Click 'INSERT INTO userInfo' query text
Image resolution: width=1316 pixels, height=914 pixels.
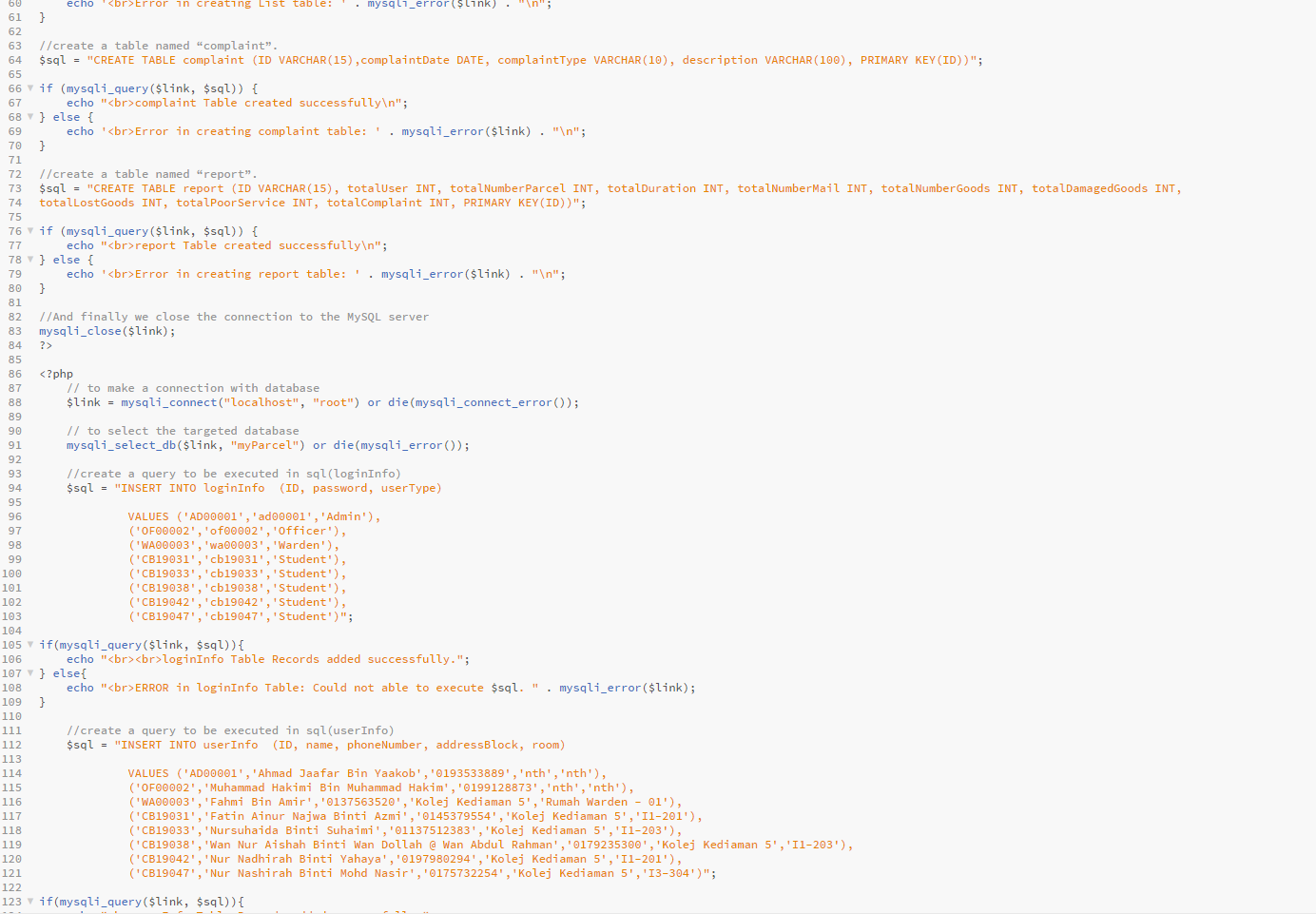click(x=190, y=745)
